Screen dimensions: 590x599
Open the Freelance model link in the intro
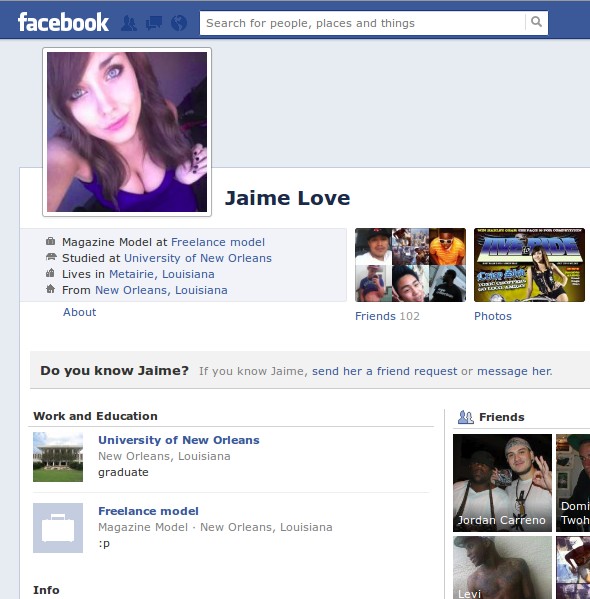coord(218,242)
